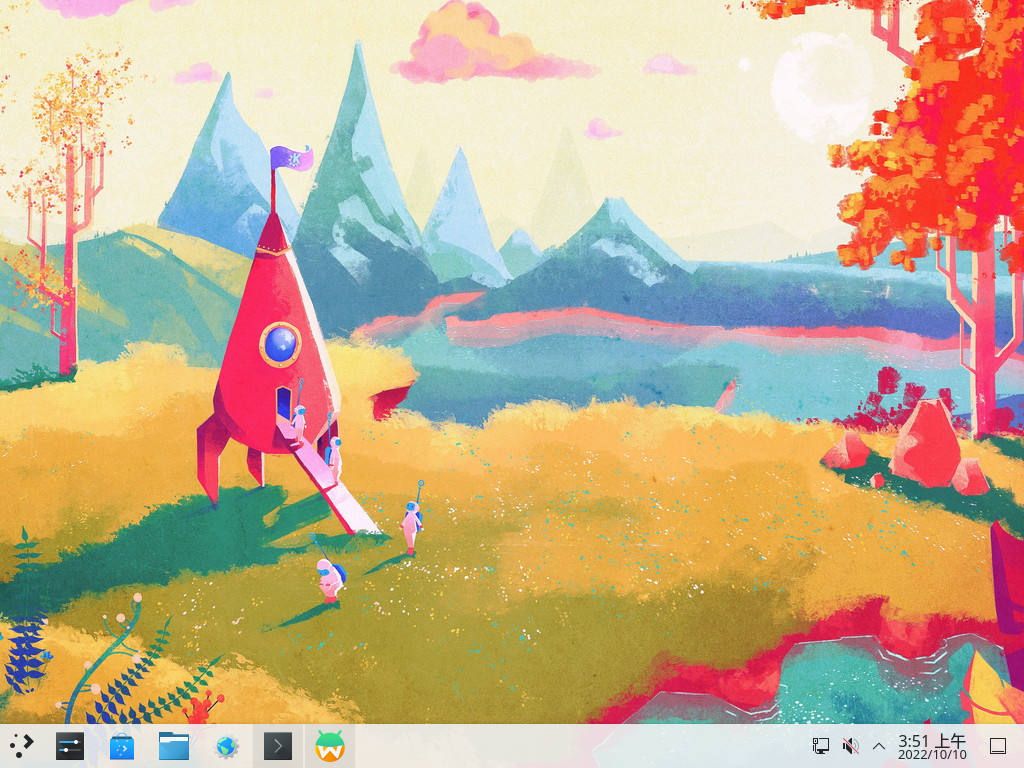Open the network connections tray icon
The width and height of the screenshot is (1024, 768).
[x=821, y=745]
